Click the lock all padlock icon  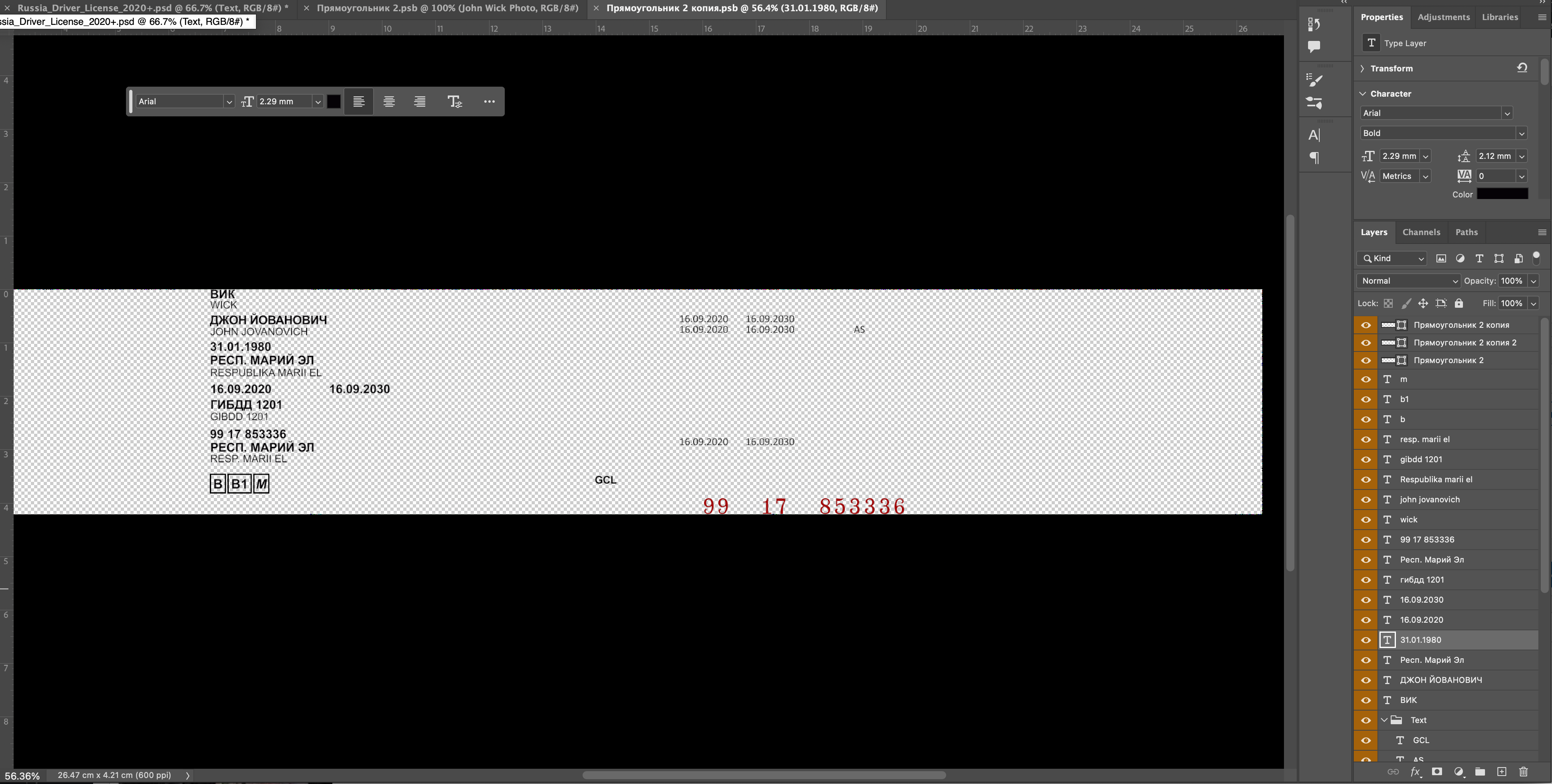click(1459, 304)
